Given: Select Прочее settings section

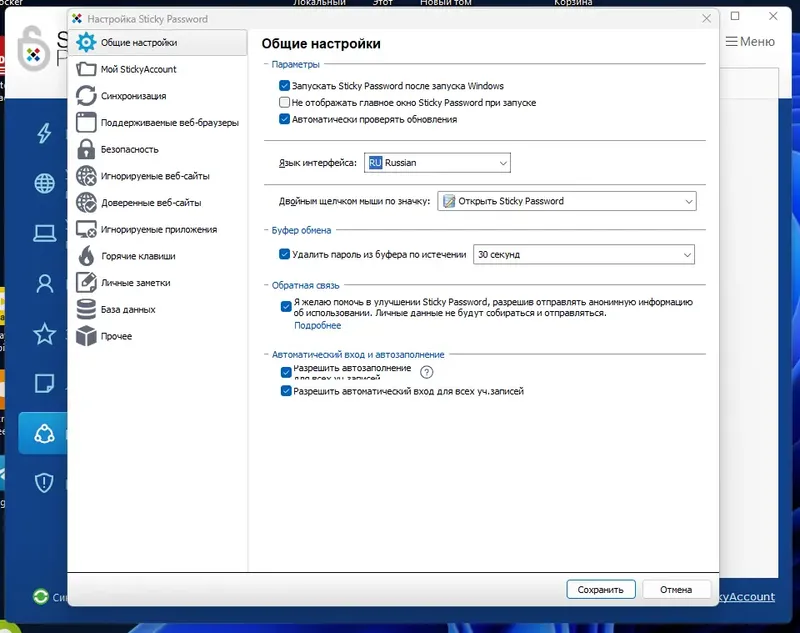Looking at the screenshot, I should coord(158,336).
